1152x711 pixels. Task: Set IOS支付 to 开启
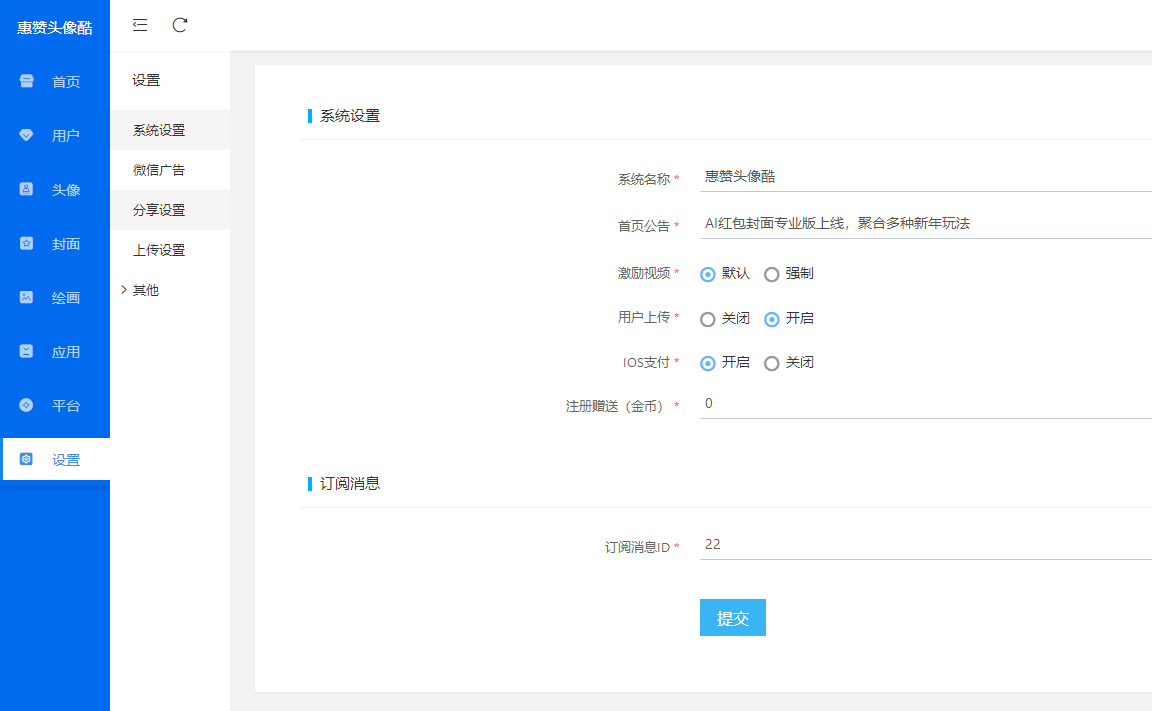[708, 364]
